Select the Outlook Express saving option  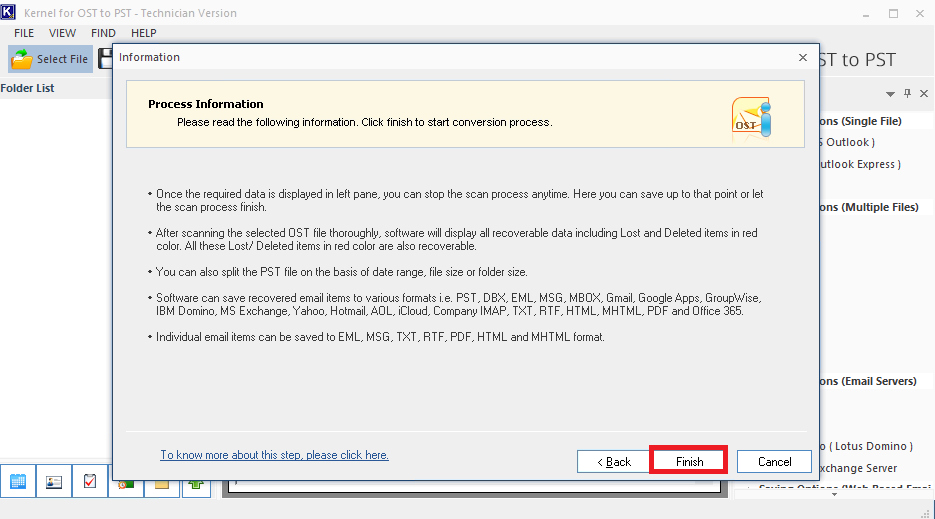coord(860,164)
